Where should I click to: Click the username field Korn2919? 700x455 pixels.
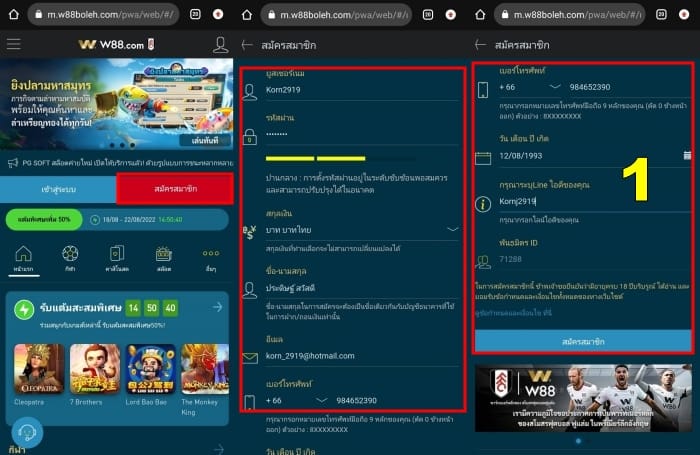click(362, 90)
